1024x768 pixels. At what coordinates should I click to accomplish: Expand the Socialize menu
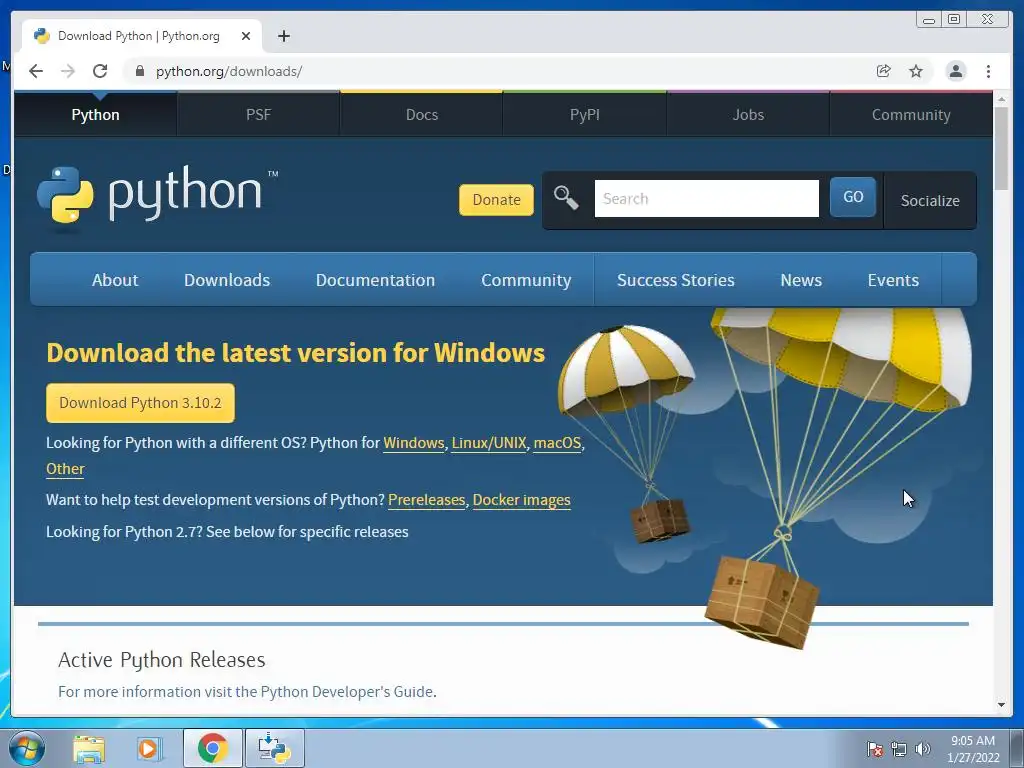pos(930,200)
